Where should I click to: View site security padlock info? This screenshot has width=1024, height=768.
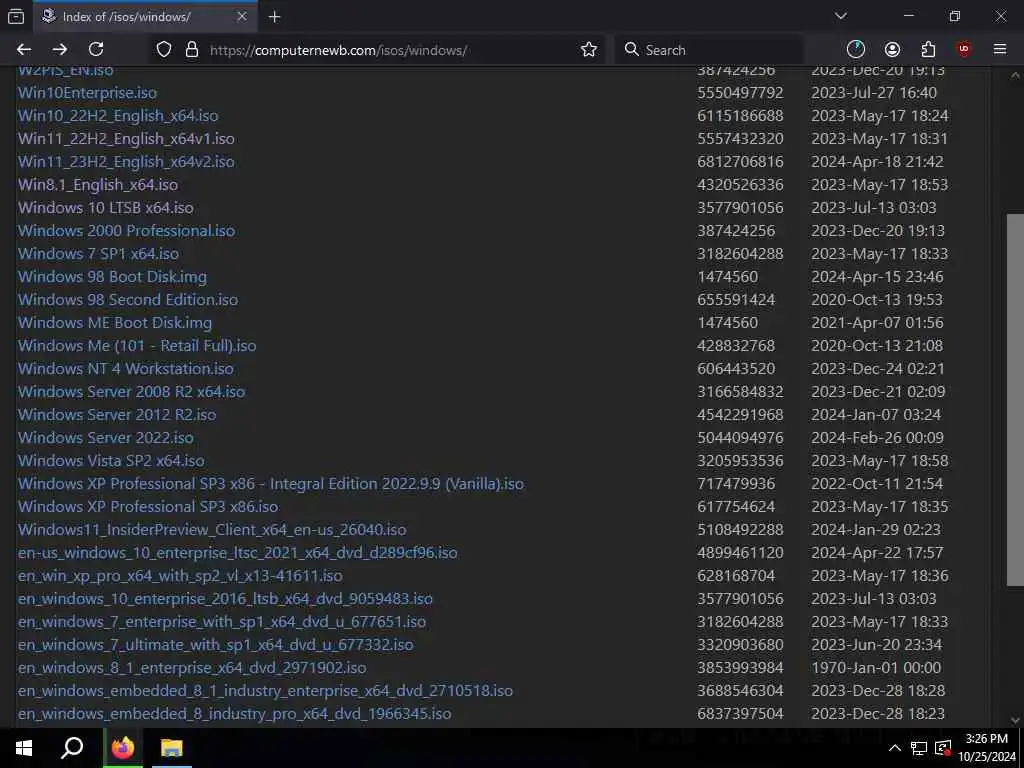(x=191, y=50)
